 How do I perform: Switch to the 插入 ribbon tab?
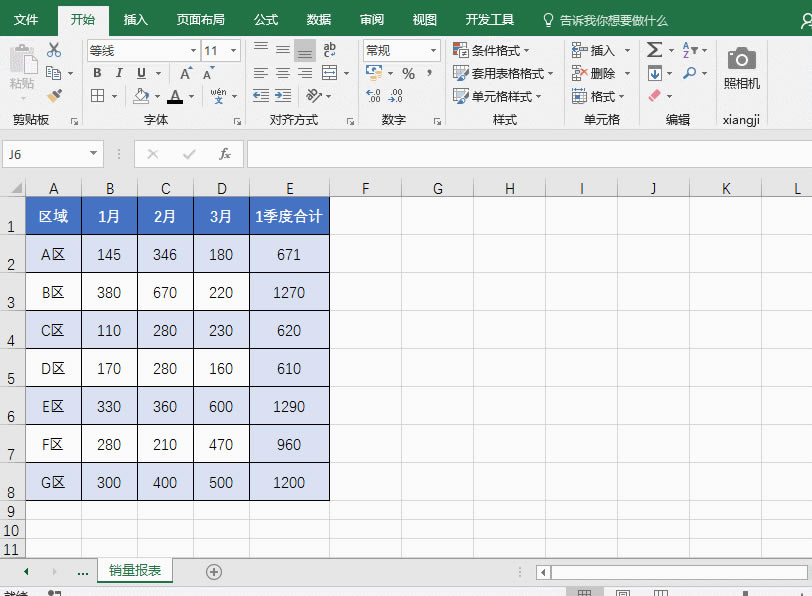[x=135, y=19]
